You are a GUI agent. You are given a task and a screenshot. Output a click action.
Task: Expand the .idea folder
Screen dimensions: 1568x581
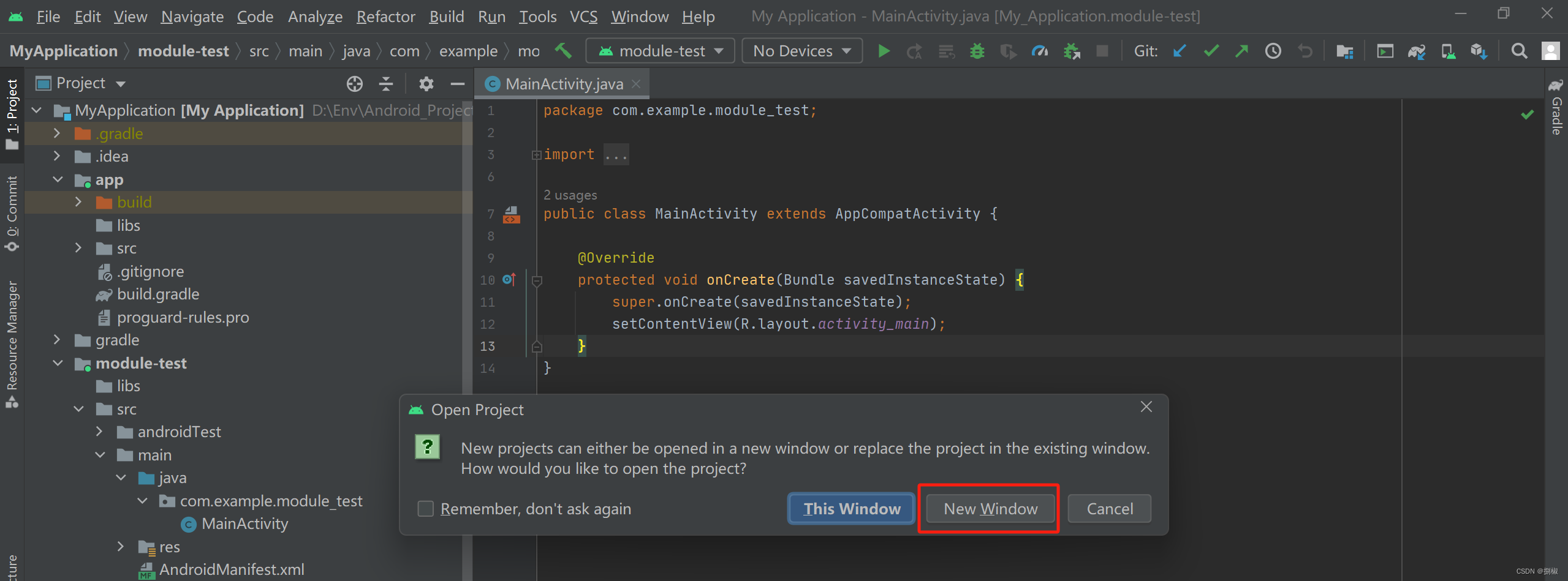(57, 156)
